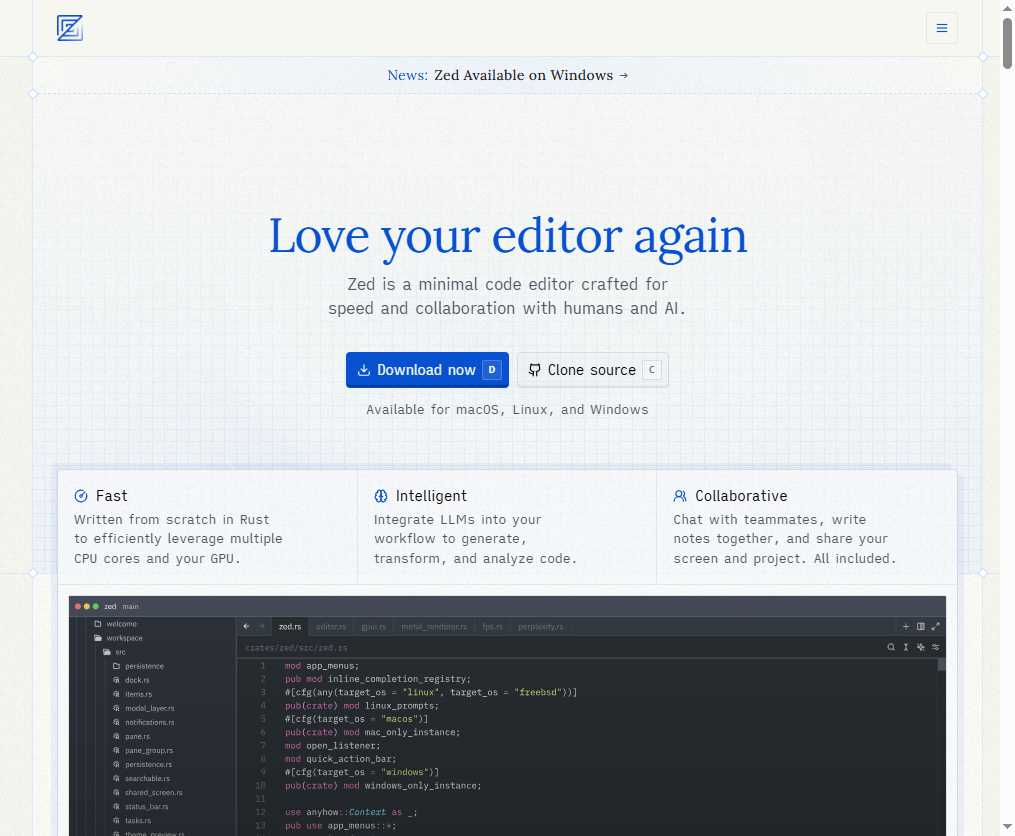The image size is (1015, 836).
Task: Click the plus icon in editor tab bar
Action: pyautogui.click(x=906, y=627)
